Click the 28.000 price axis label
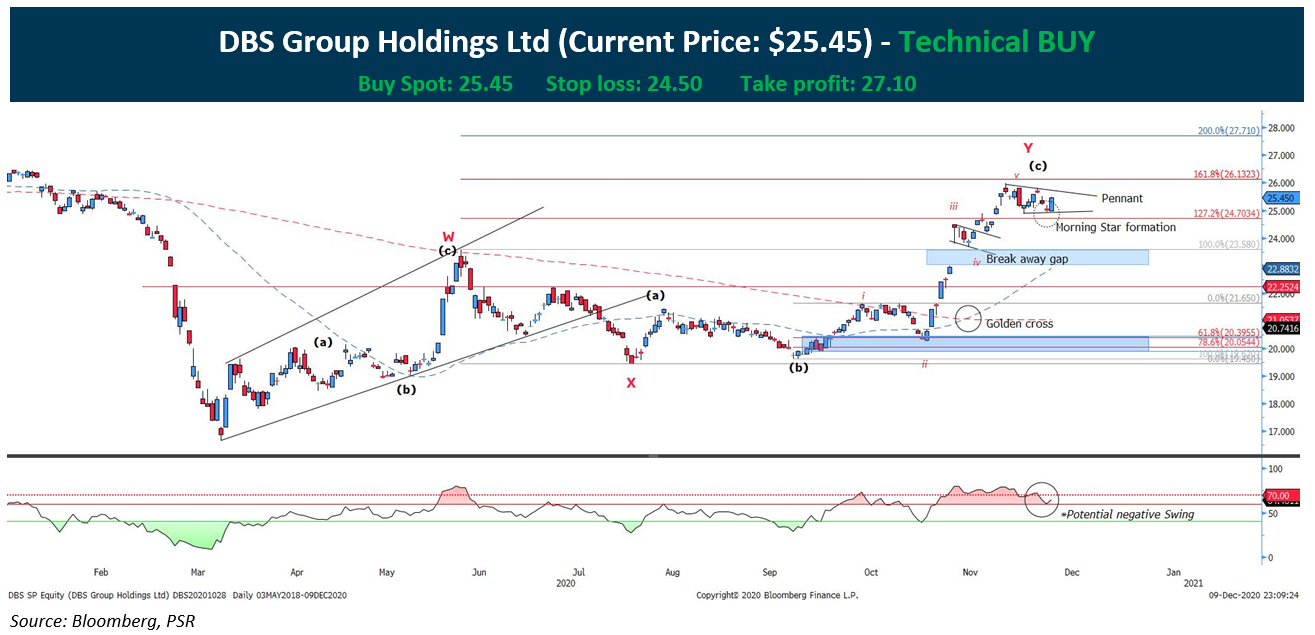This screenshot has height=635, width=1315. tap(1284, 128)
